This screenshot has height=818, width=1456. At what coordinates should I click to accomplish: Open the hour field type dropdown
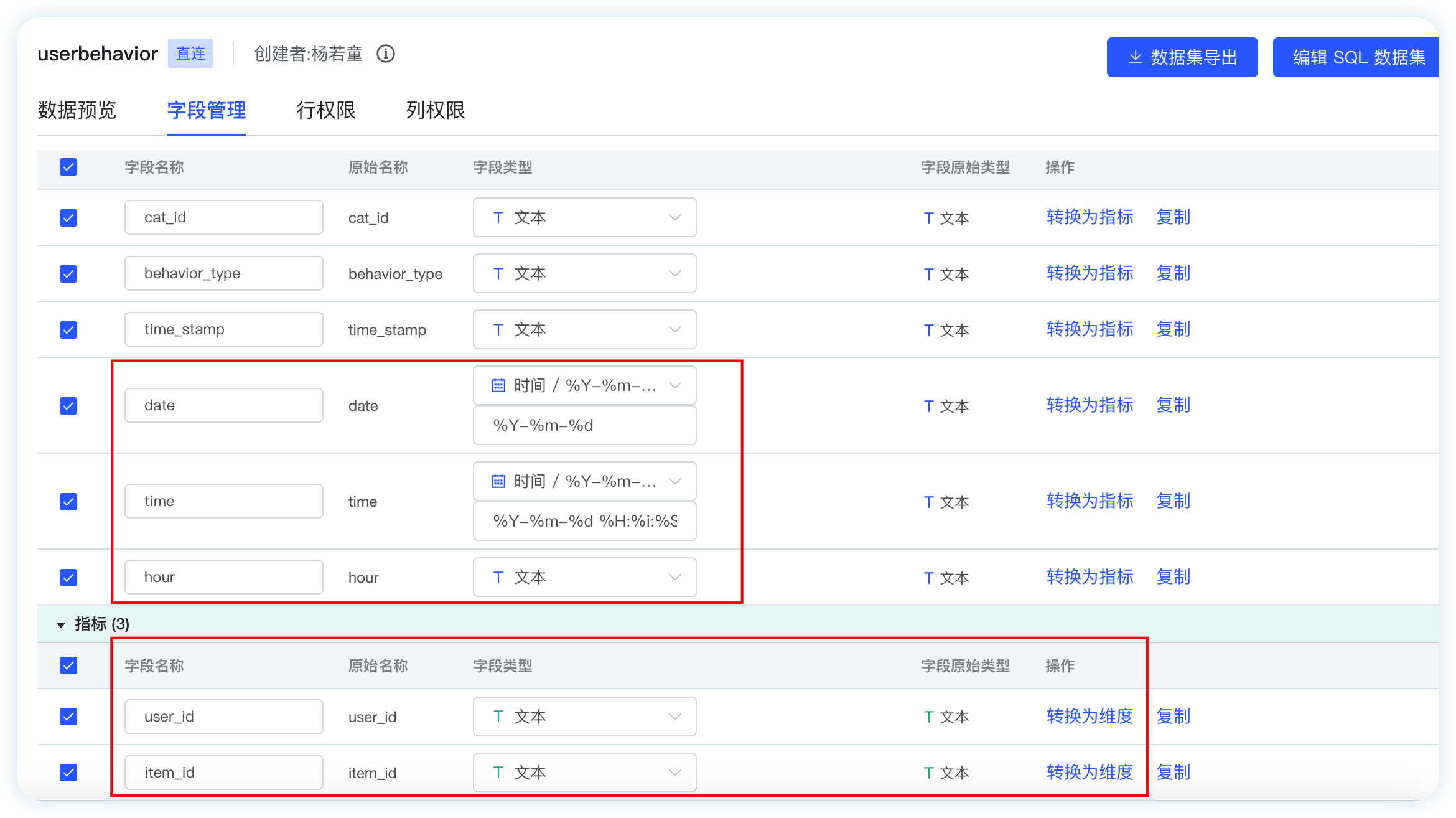[x=584, y=577]
